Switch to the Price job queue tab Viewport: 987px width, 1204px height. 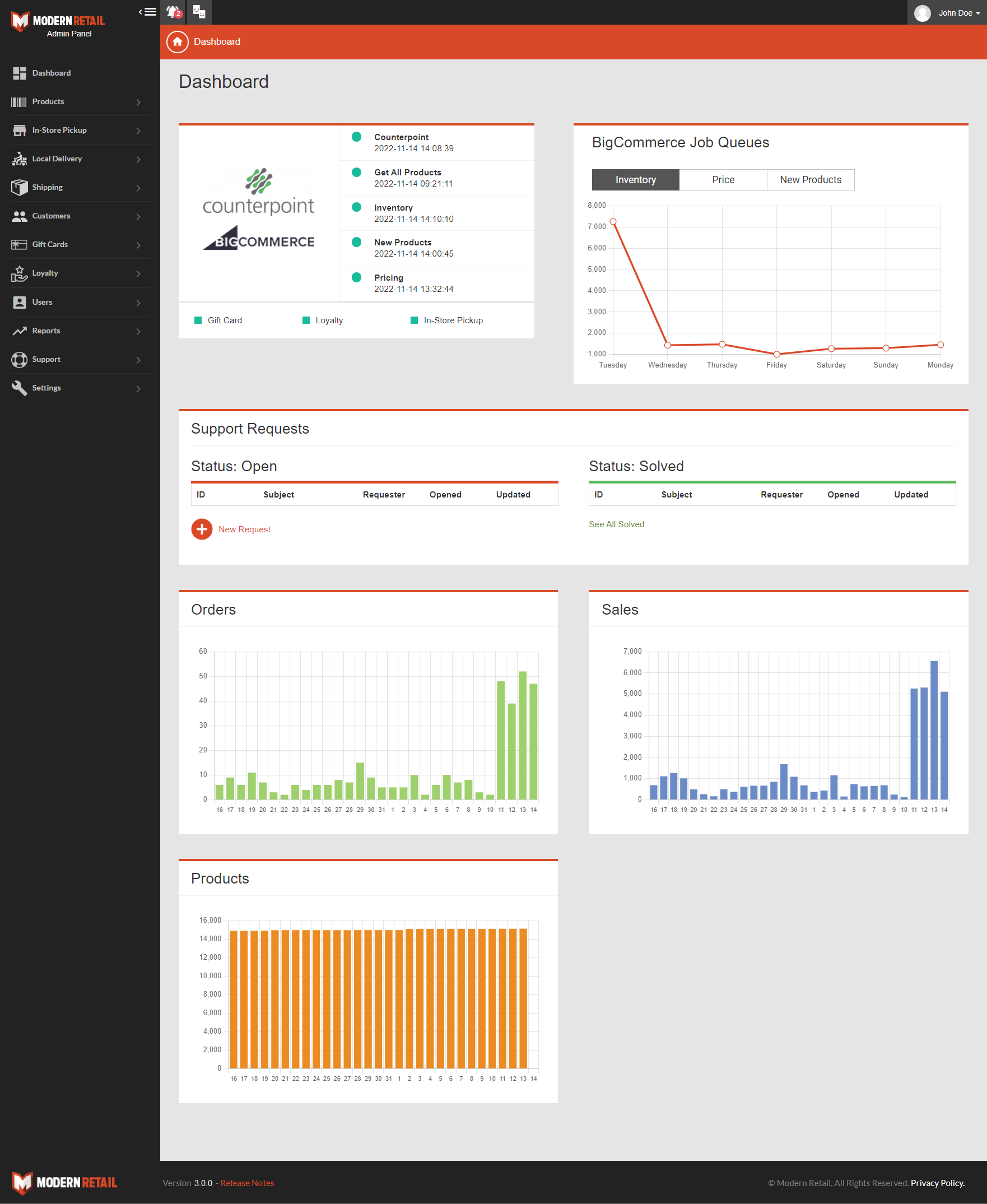(x=723, y=180)
